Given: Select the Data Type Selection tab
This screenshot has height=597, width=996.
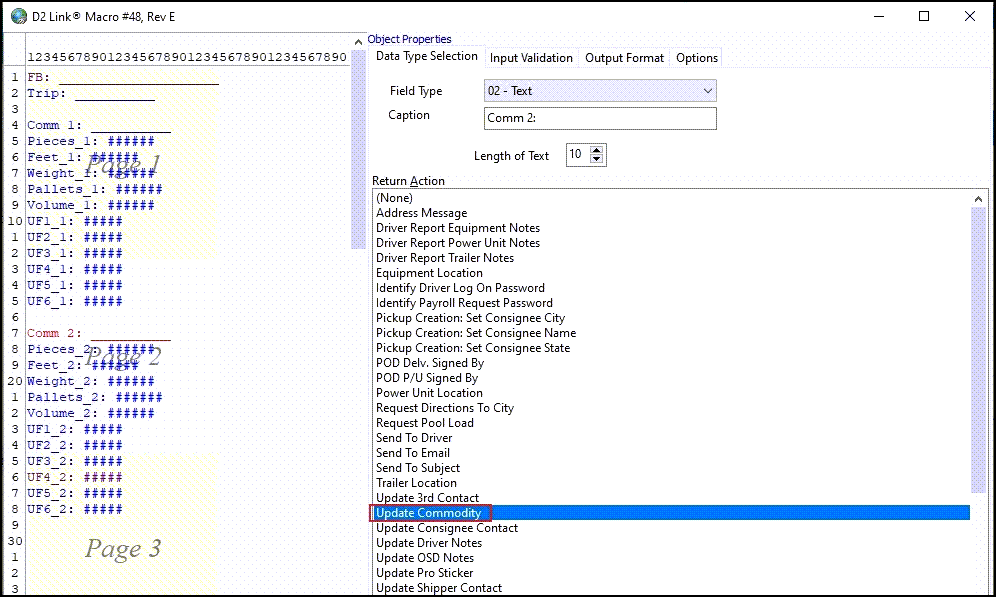Looking at the screenshot, I should (427, 57).
